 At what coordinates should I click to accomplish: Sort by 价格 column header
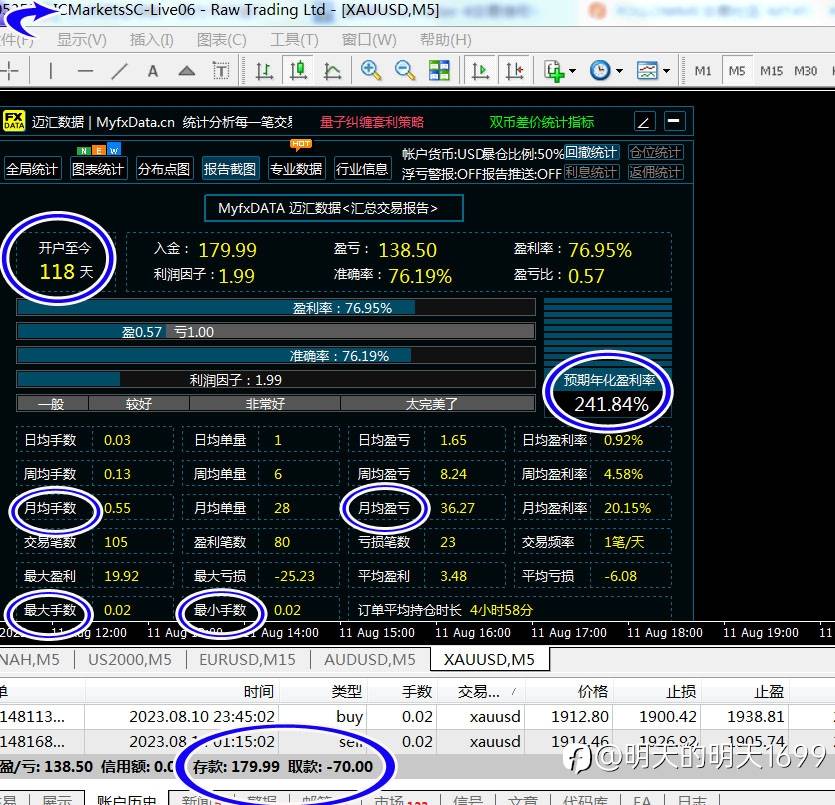pos(569,692)
